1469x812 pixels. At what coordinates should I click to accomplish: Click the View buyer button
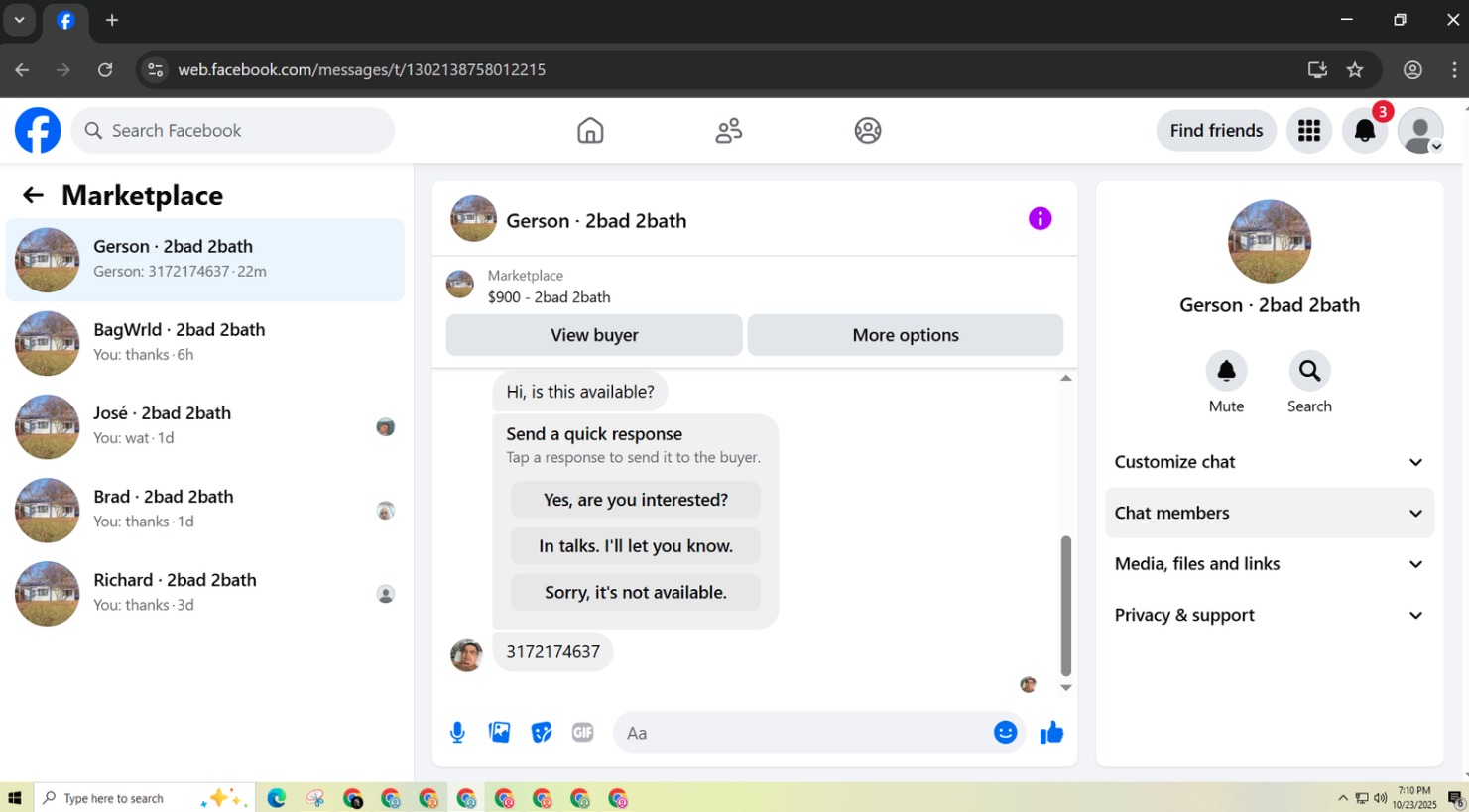pos(594,335)
